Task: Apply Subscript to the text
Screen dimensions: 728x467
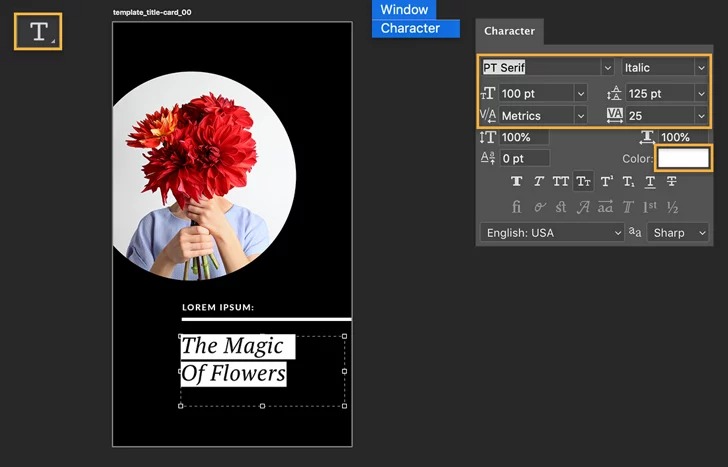Action: (628, 181)
